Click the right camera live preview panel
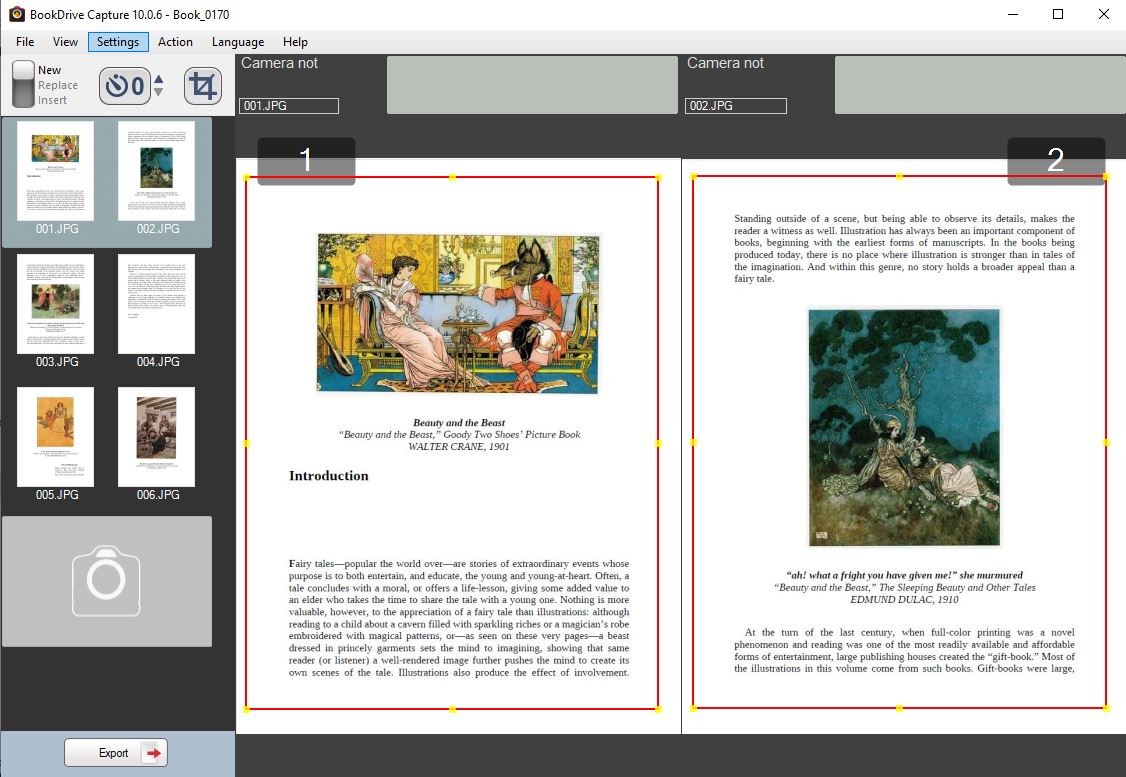1126x777 pixels. 980,85
